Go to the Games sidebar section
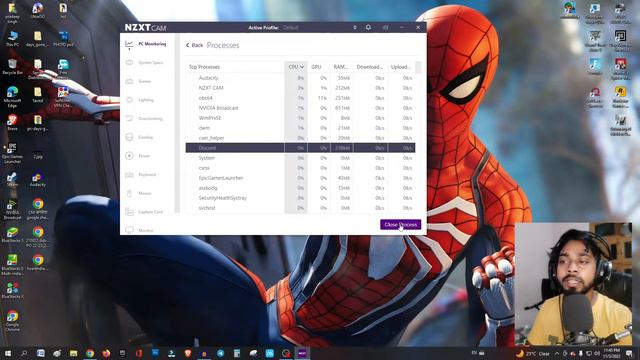Image resolution: width=640 pixels, height=360 pixels. tap(139, 82)
